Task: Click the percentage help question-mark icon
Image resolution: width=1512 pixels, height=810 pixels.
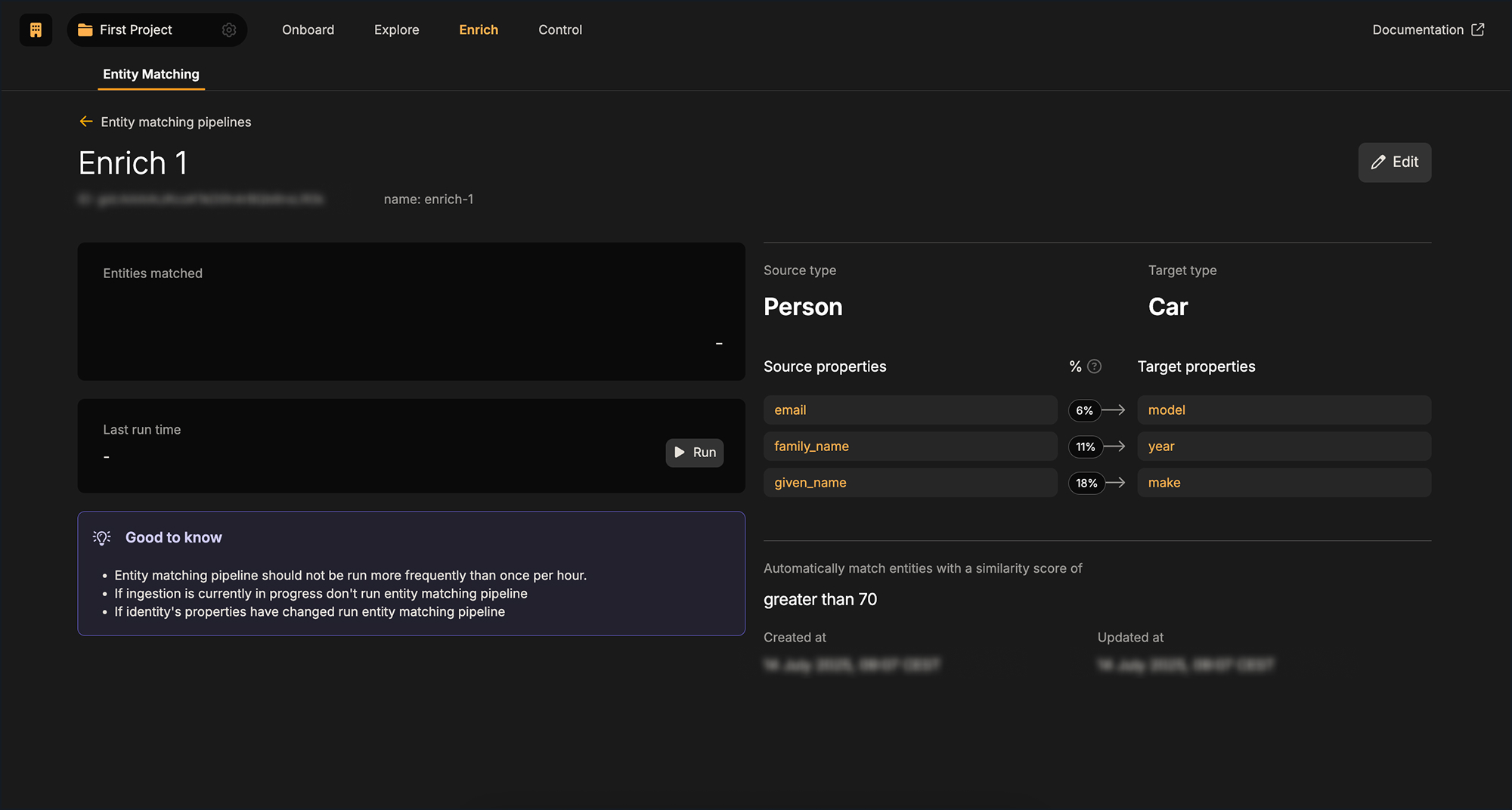Action: coord(1094,366)
